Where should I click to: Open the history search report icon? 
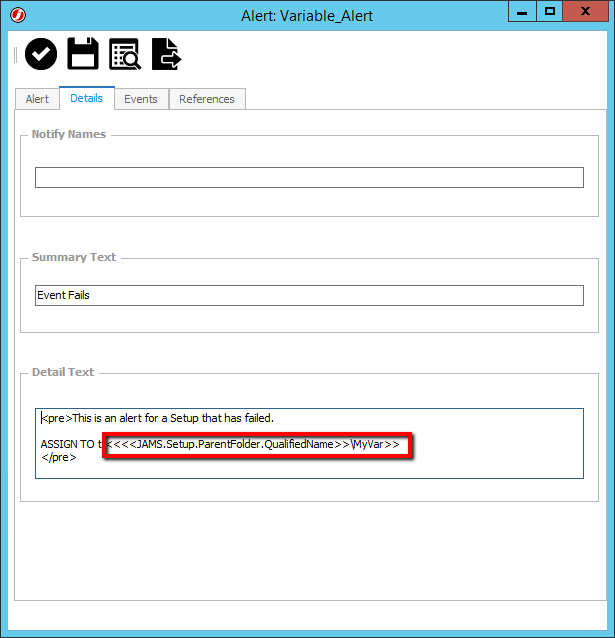(x=125, y=54)
